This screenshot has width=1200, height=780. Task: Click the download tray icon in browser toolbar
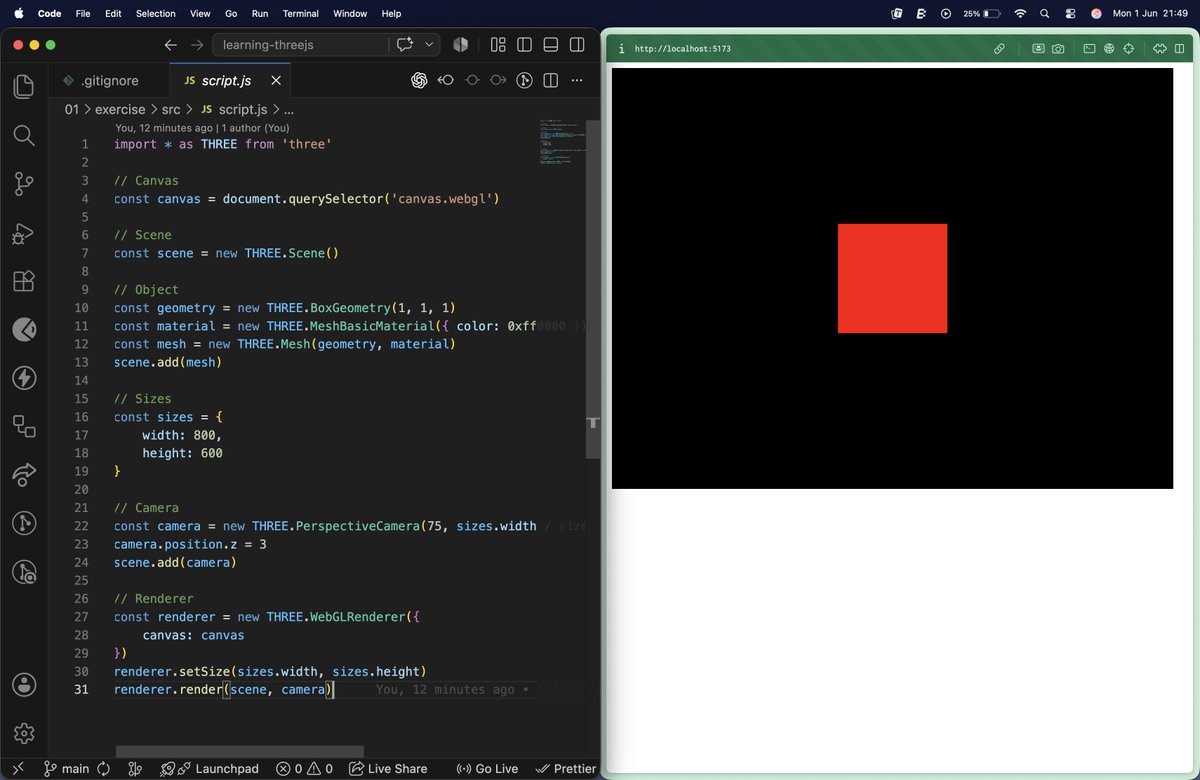click(x=1038, y=48)
